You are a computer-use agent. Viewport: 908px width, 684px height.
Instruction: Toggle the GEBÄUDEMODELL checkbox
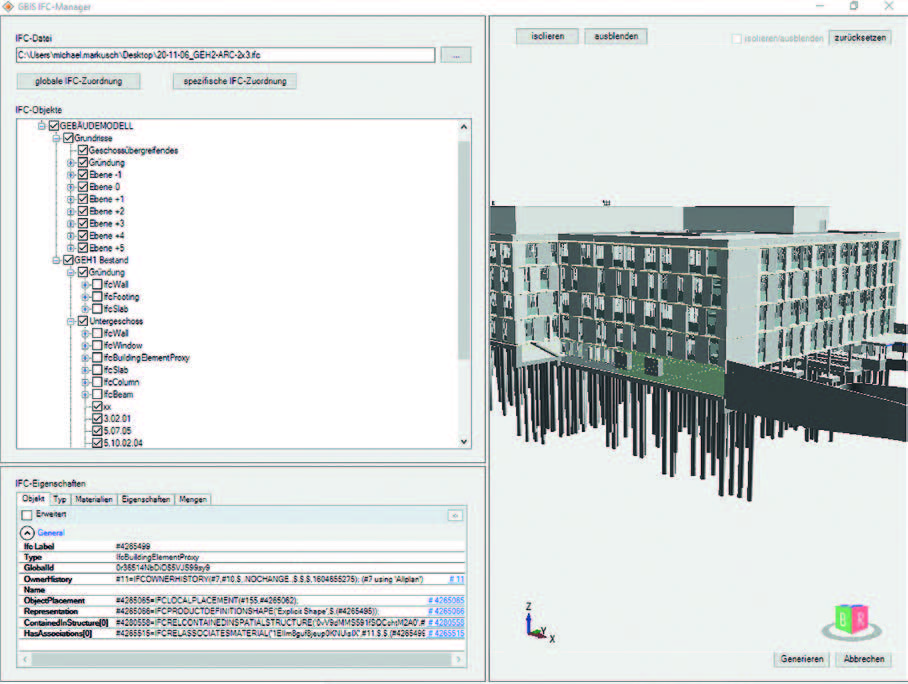[54, 126]
